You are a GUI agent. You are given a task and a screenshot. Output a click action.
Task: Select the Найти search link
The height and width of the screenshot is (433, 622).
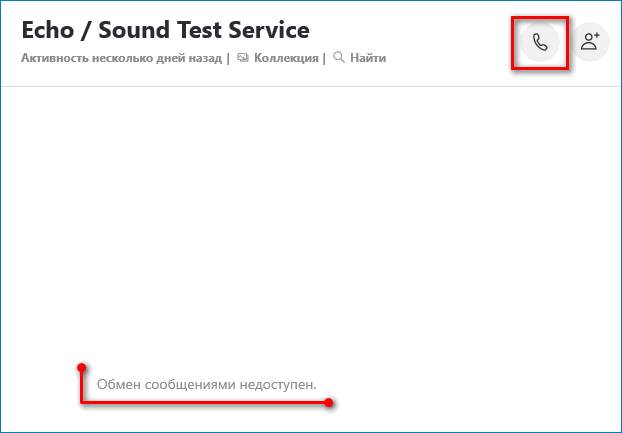tap(368, 58)
